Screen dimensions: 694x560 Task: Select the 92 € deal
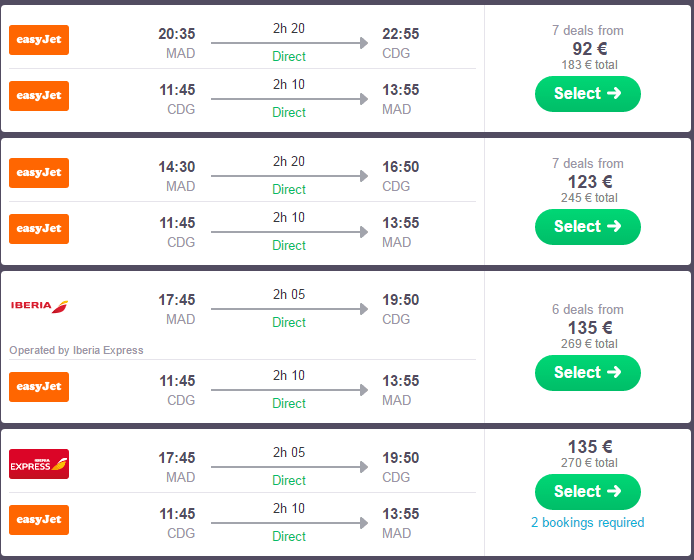click(588, 94)
